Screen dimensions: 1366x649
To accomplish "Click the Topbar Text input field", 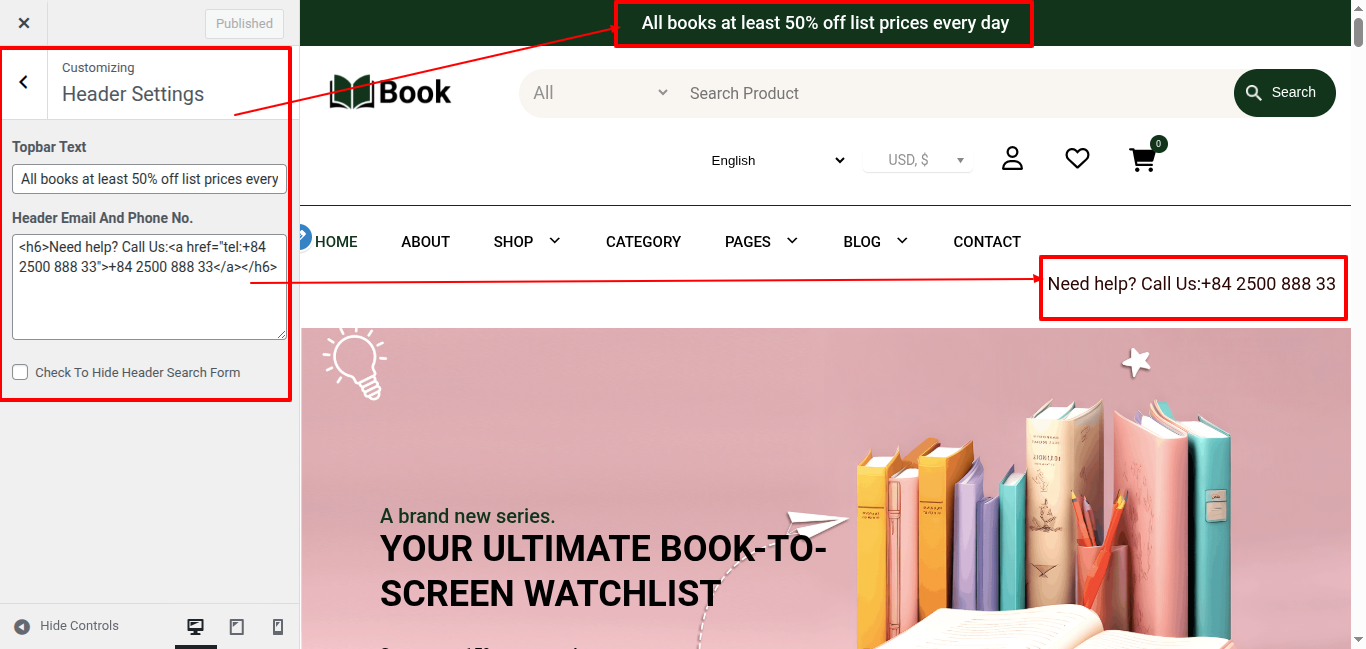I will click(x=149, y=179).
